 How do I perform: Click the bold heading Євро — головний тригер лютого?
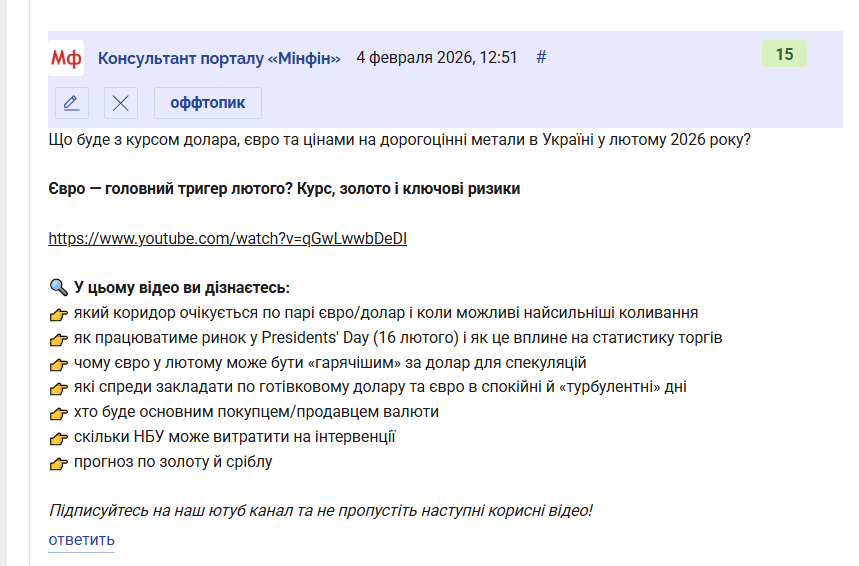(x=284, y=188)
